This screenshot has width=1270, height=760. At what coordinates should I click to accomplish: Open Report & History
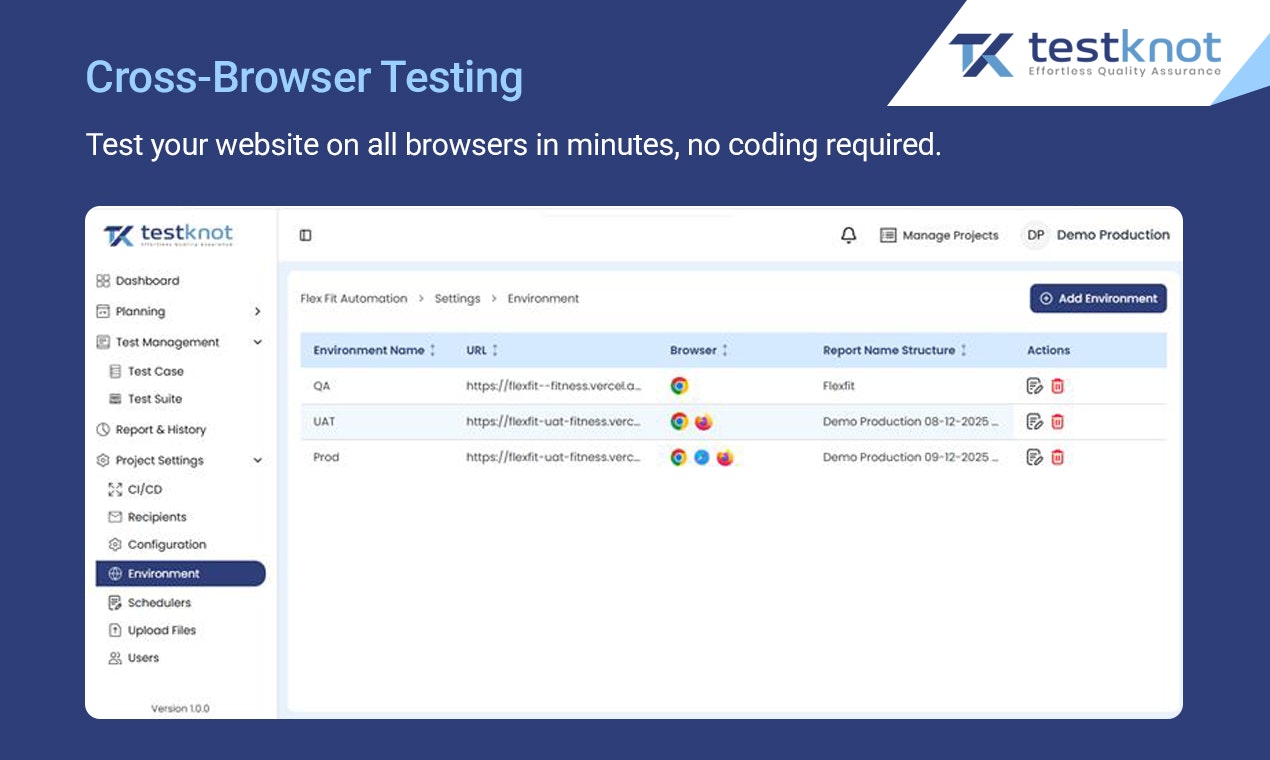pos(151,430)
